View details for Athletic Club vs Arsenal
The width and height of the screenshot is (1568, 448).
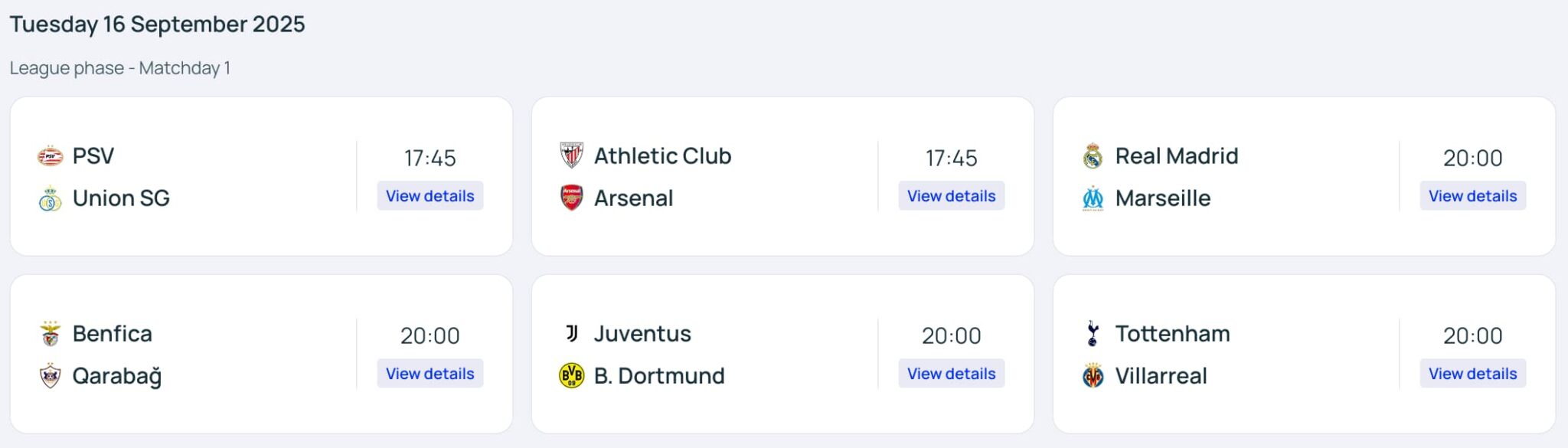(x=951, y=196)
